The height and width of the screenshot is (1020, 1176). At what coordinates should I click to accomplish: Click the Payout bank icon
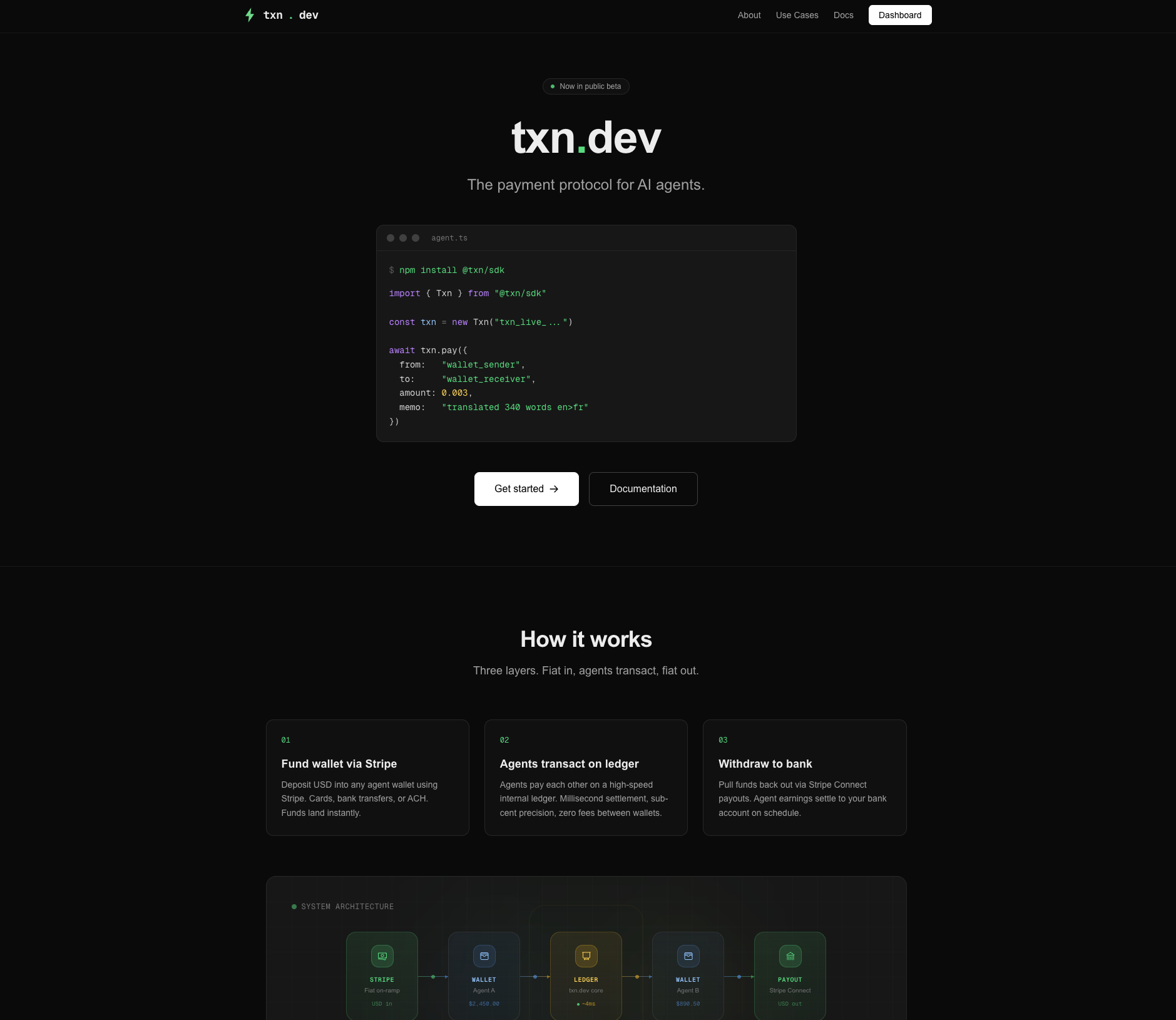pos(790,956)
